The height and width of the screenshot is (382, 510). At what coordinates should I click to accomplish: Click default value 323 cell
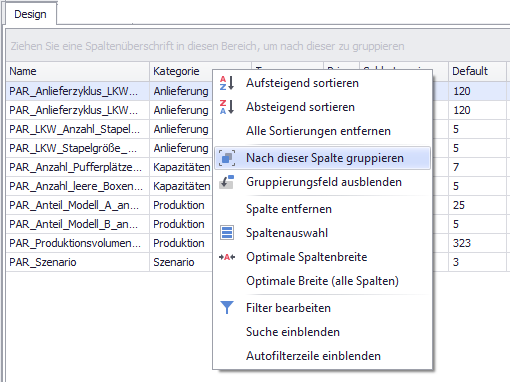pos(477,243)
